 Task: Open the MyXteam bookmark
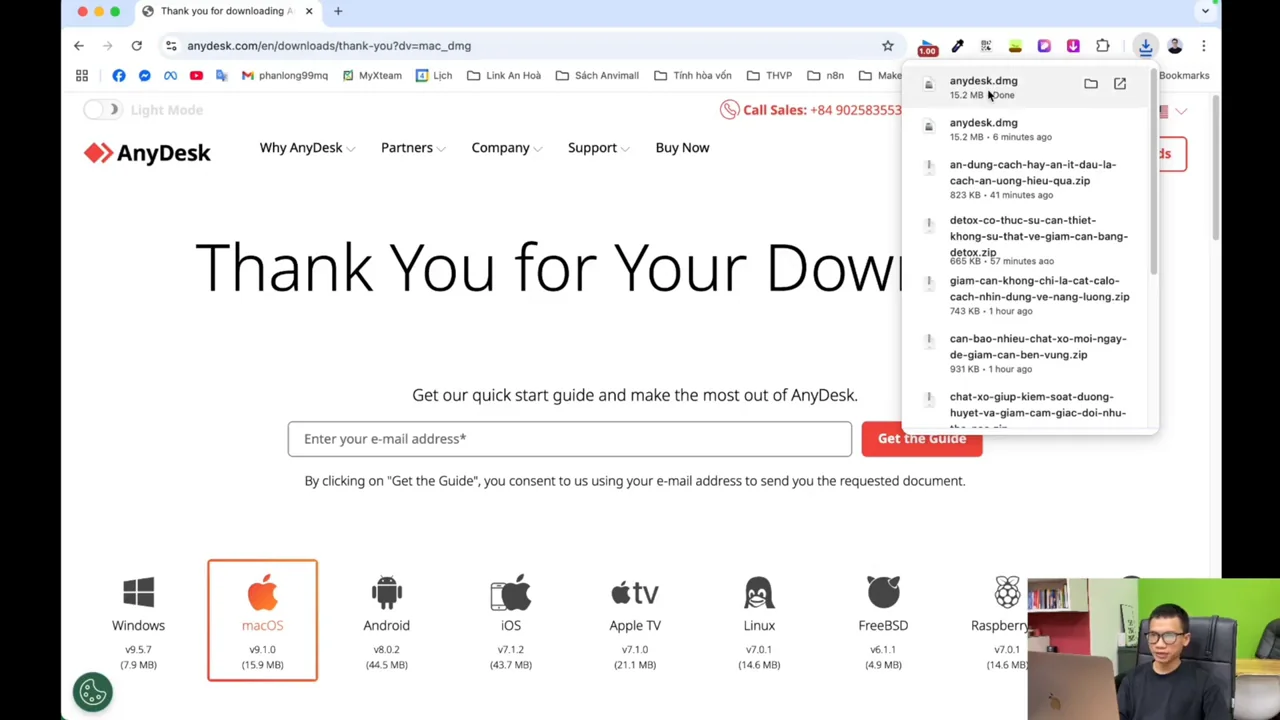coord(372,76)
